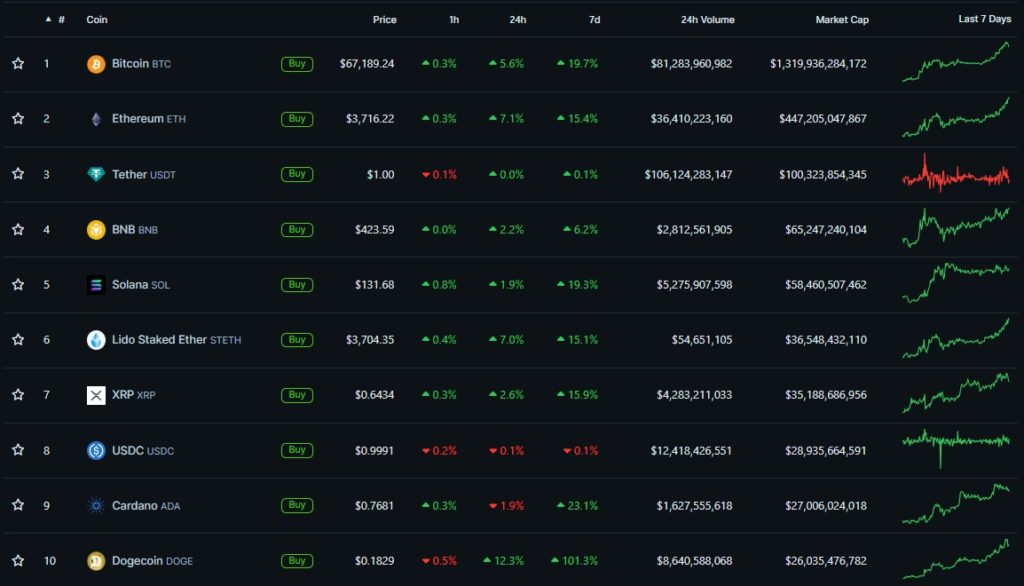1024x586 pixels.
Task: Select the Bitcoin BTC logo
Action: (x=96, y=63)
